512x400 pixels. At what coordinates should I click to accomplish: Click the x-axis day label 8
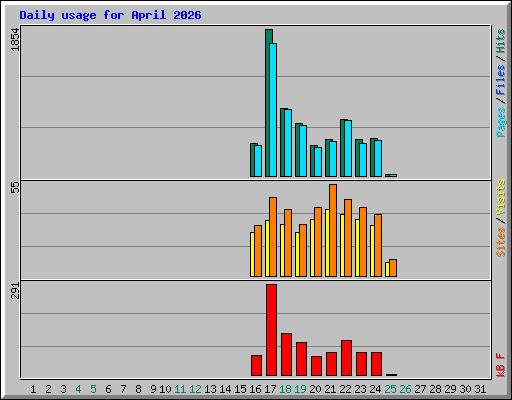pyautogui.click(x=138, y=389)
